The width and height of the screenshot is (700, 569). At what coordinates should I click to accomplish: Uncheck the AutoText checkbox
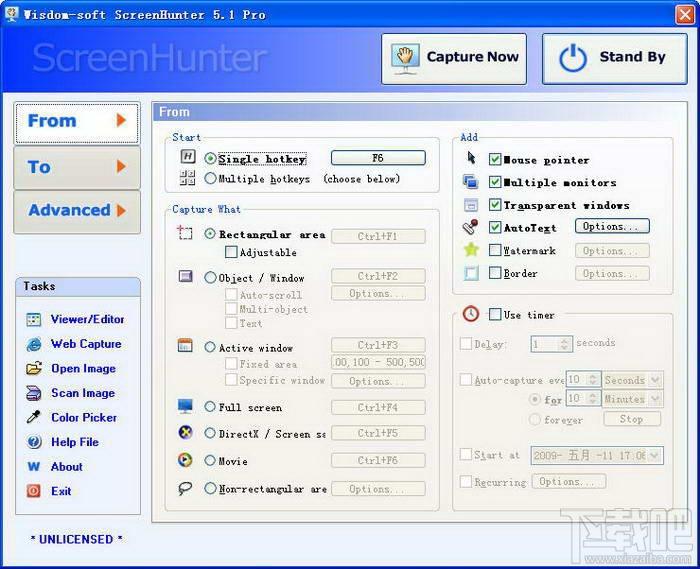coord(495,227)
